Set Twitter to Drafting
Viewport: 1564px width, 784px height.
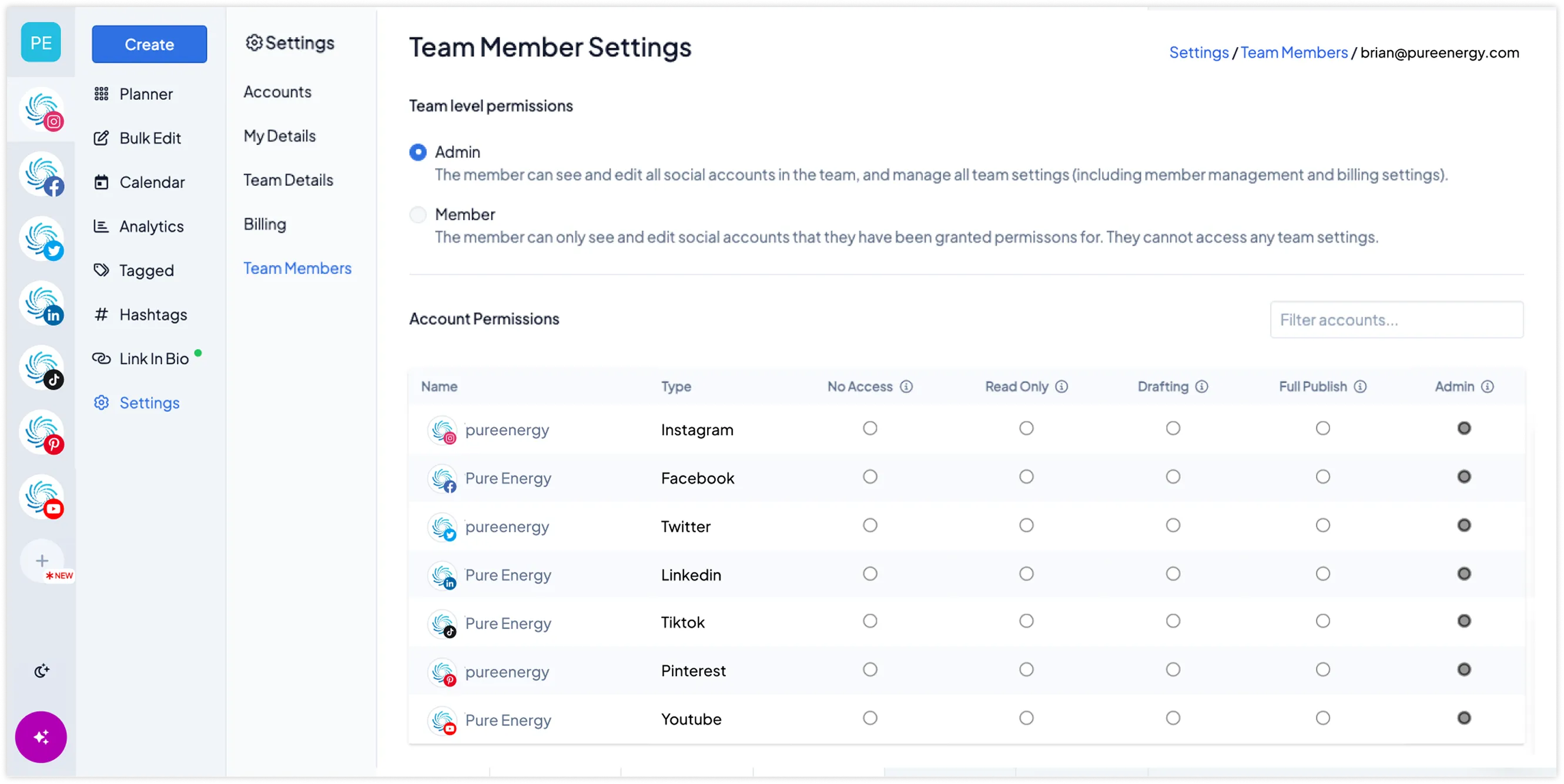click(1173, 525)
